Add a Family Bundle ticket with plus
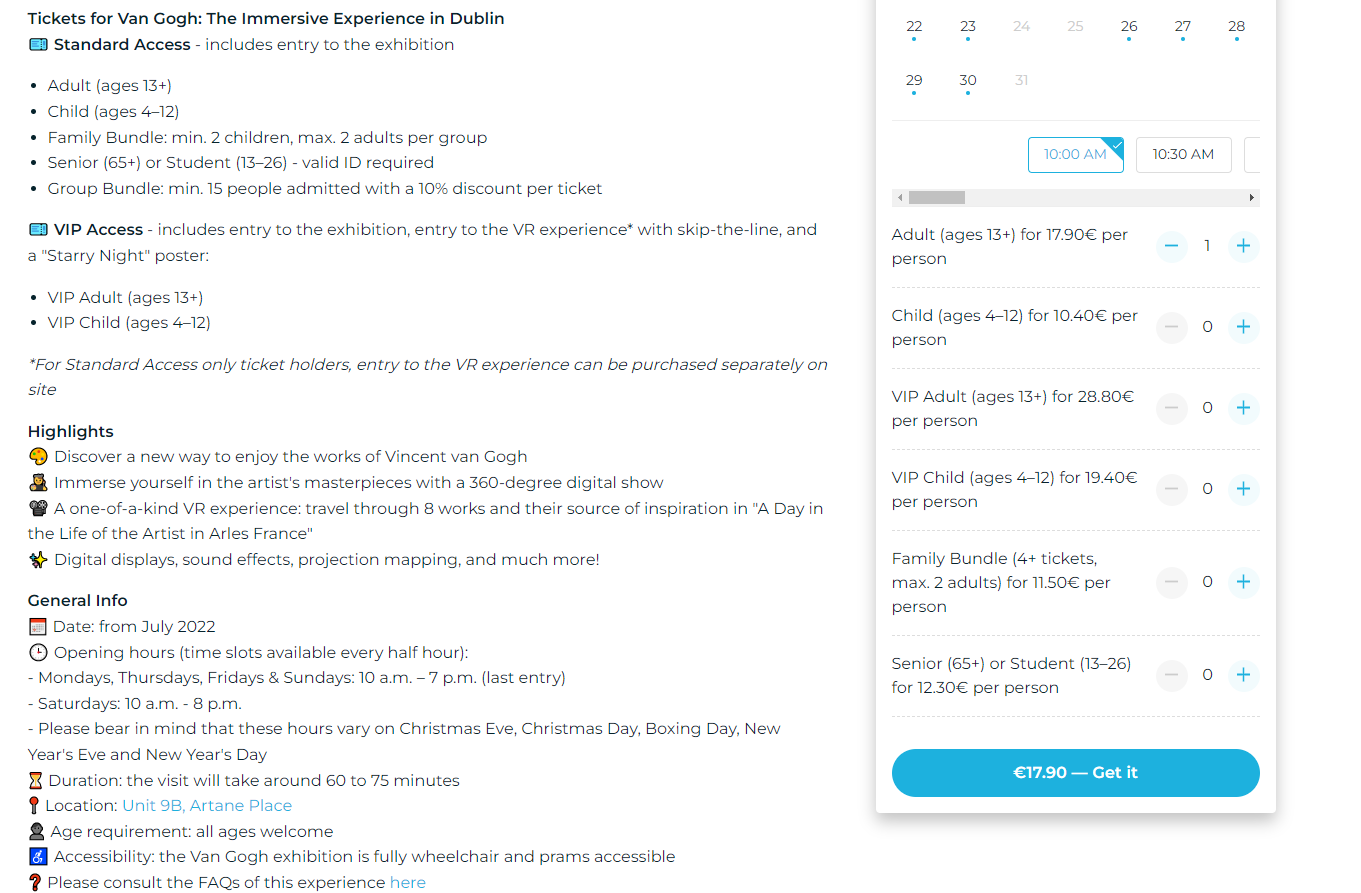Image resolution: width=1361 pixels, height=893 pixels. tap(1243, 582)
